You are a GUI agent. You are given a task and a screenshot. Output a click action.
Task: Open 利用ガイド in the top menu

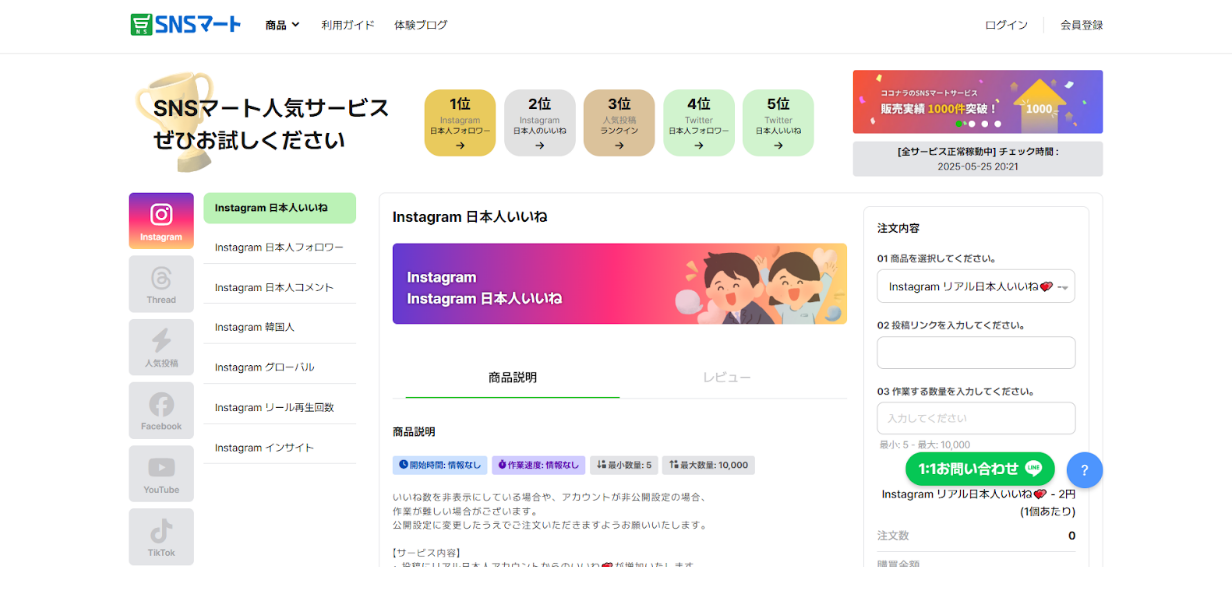[x=348, y=25]
